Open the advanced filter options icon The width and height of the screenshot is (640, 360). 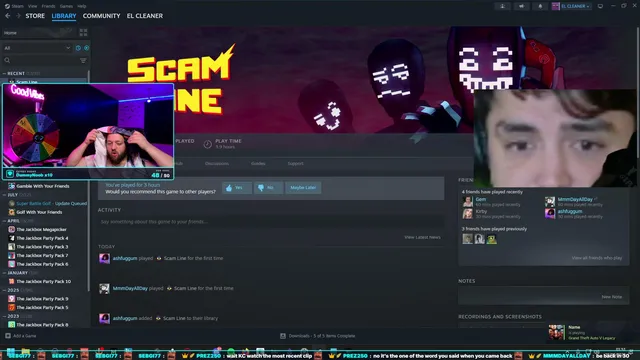coord(83,60)
